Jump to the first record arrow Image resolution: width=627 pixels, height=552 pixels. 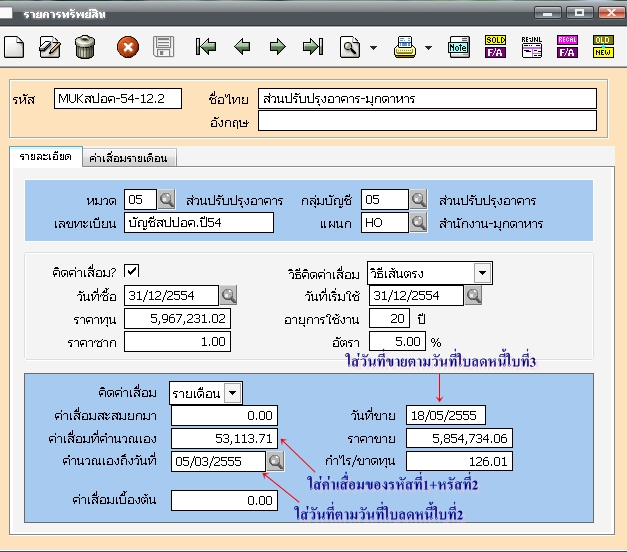(206, 47)
